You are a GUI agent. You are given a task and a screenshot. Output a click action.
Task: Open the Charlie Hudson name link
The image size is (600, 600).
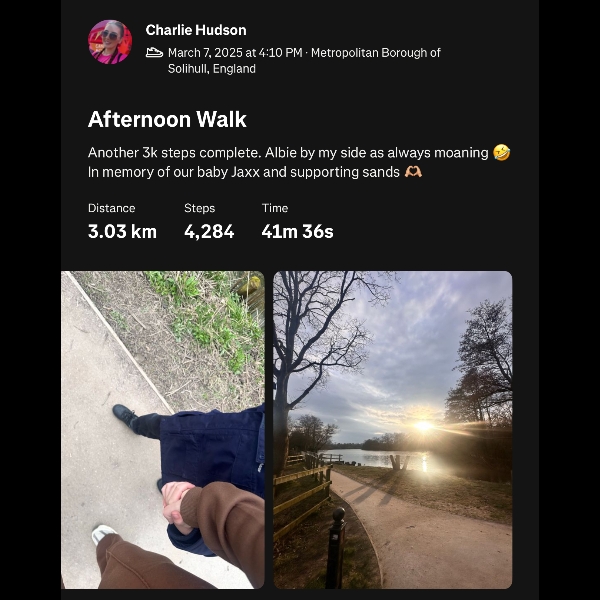(196, 30)
